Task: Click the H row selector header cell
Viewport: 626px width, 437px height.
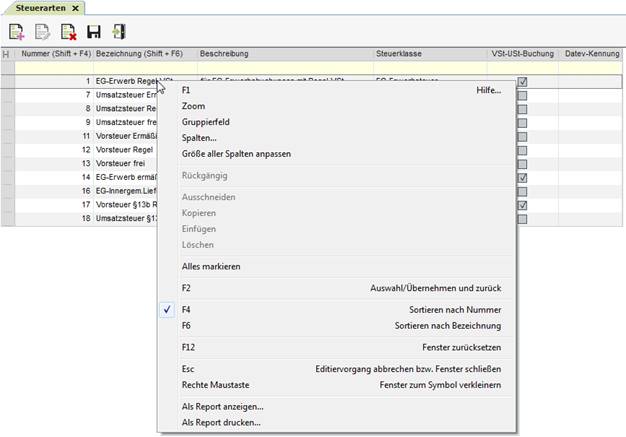Action: (x=7, y=54)
